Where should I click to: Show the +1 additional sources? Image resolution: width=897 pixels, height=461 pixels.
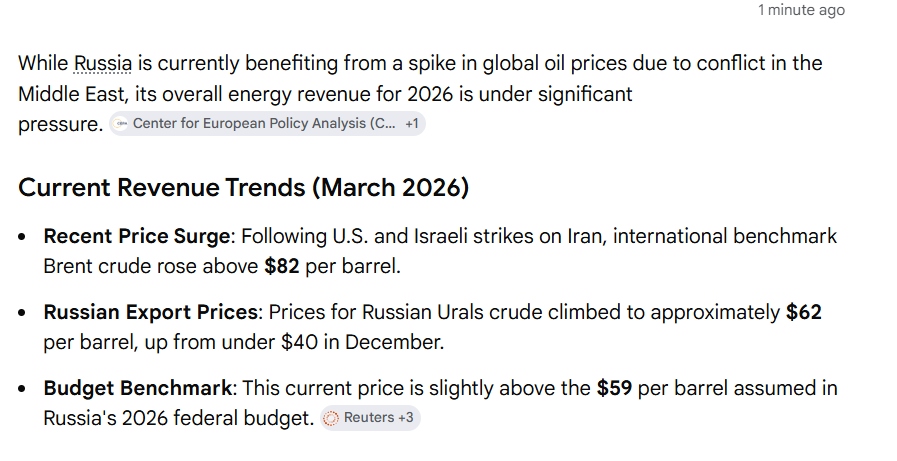[412, 124]
